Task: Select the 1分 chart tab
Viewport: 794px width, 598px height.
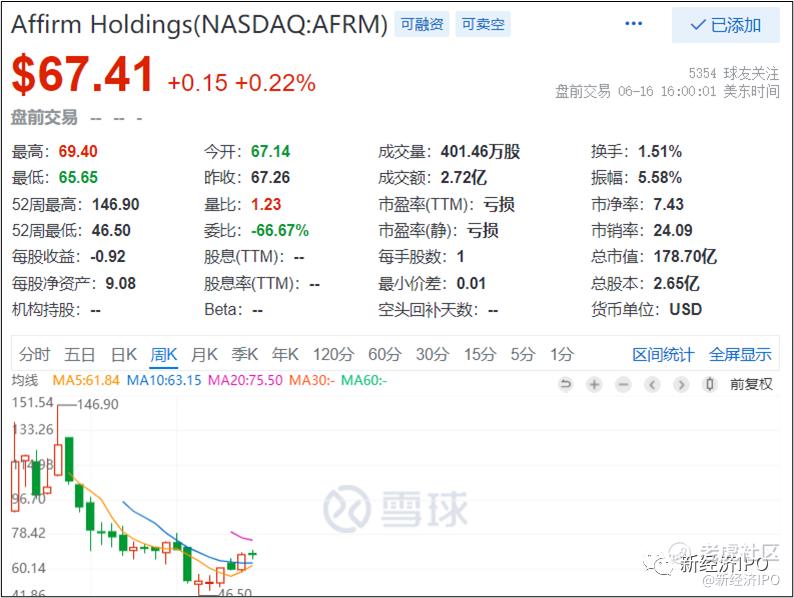Action: pyautogui.click(x=562, y=354)
